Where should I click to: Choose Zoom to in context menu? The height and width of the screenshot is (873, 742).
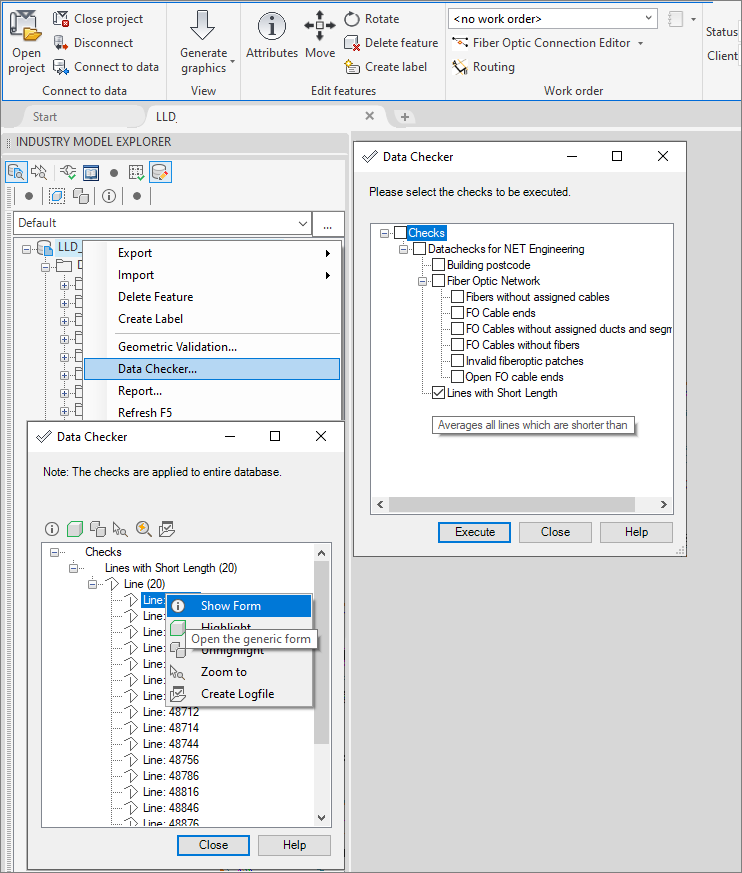point(239,672)
